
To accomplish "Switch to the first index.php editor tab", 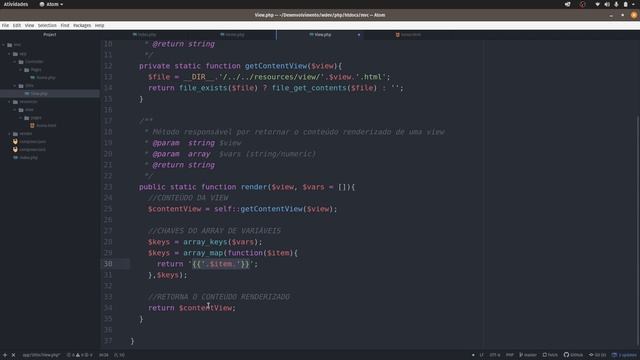I will (x=144, y=35).
